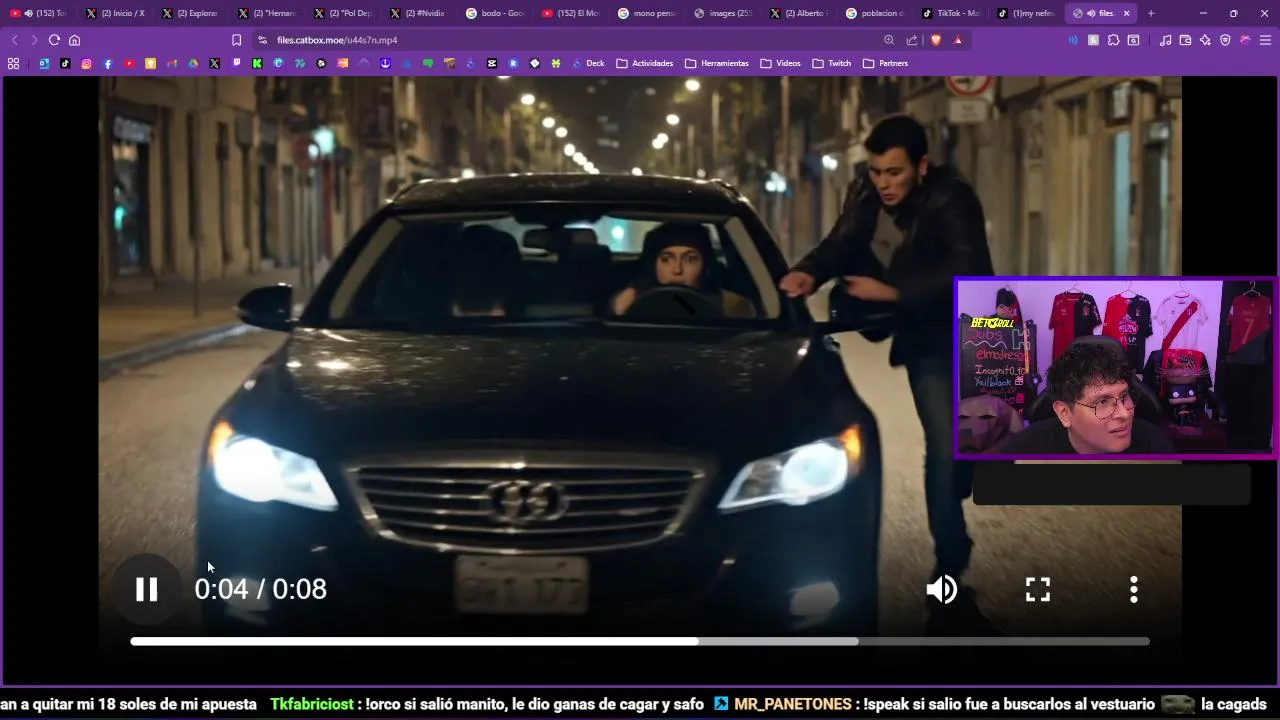Image resolution: width=1280 pixels, height=720 pixels.
Task: Switch to the '(2) #Nvidia' tab
Action: coord(420,13)
